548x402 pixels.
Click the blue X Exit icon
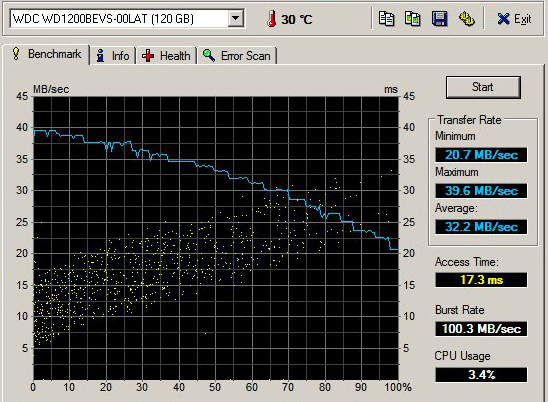point(503,19)
